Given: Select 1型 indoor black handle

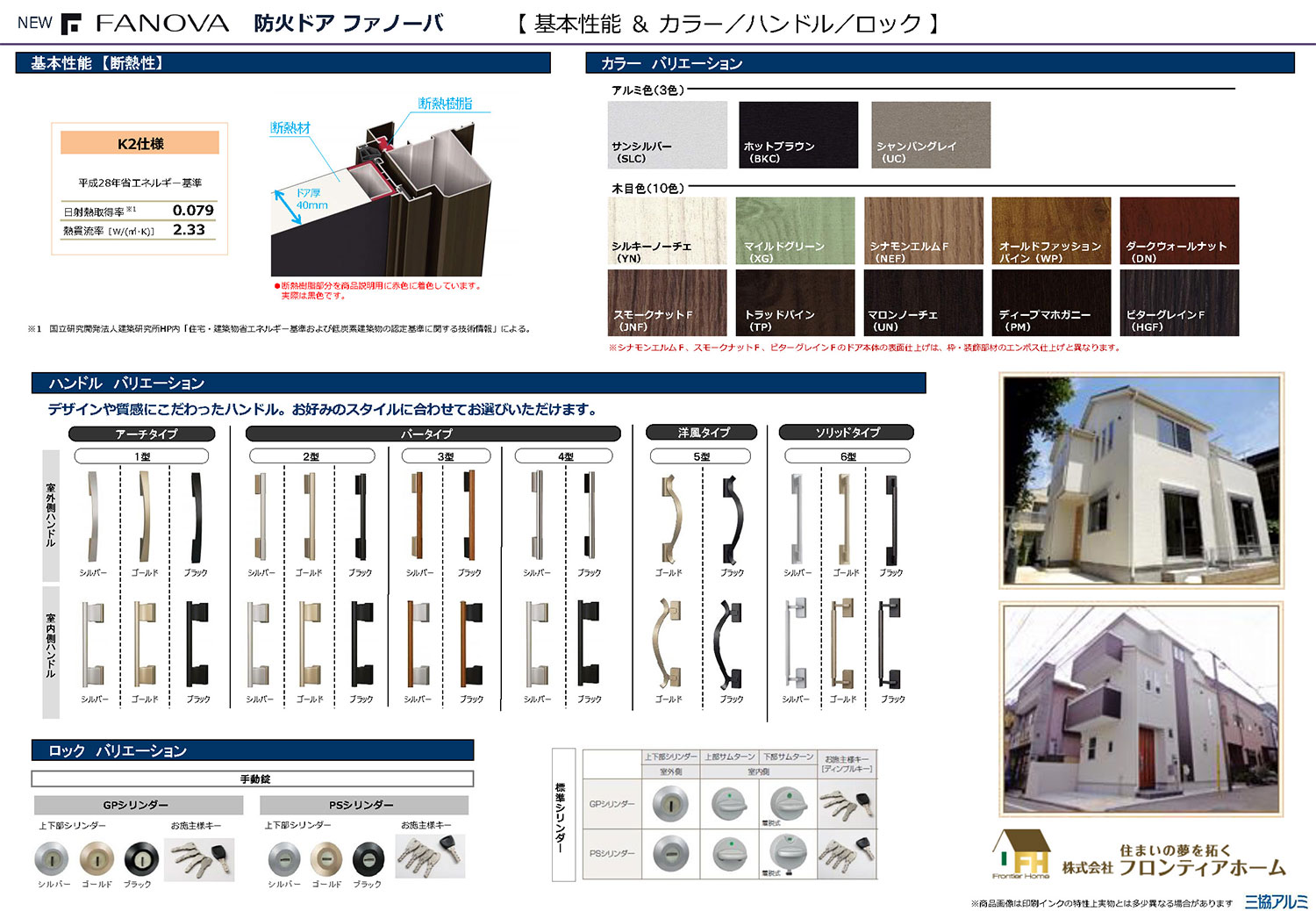Looking at the screenshot, I should click(x=197, y=645).
